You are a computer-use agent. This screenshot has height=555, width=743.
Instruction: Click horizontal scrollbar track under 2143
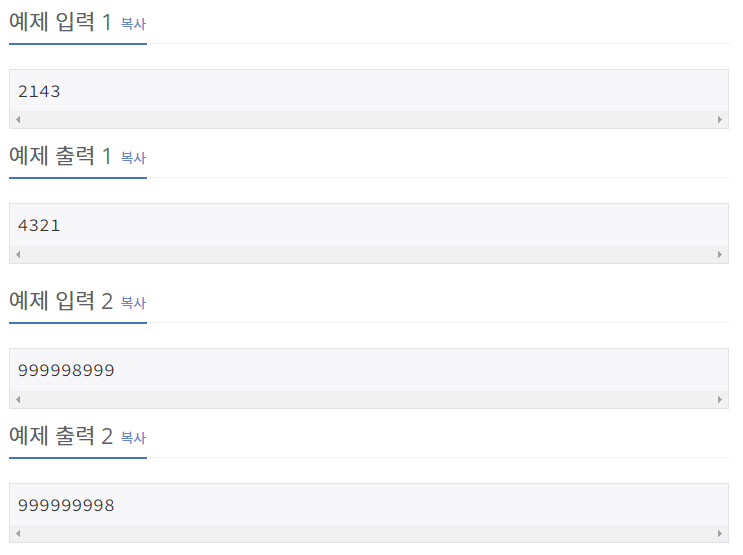tap(369, 119)
